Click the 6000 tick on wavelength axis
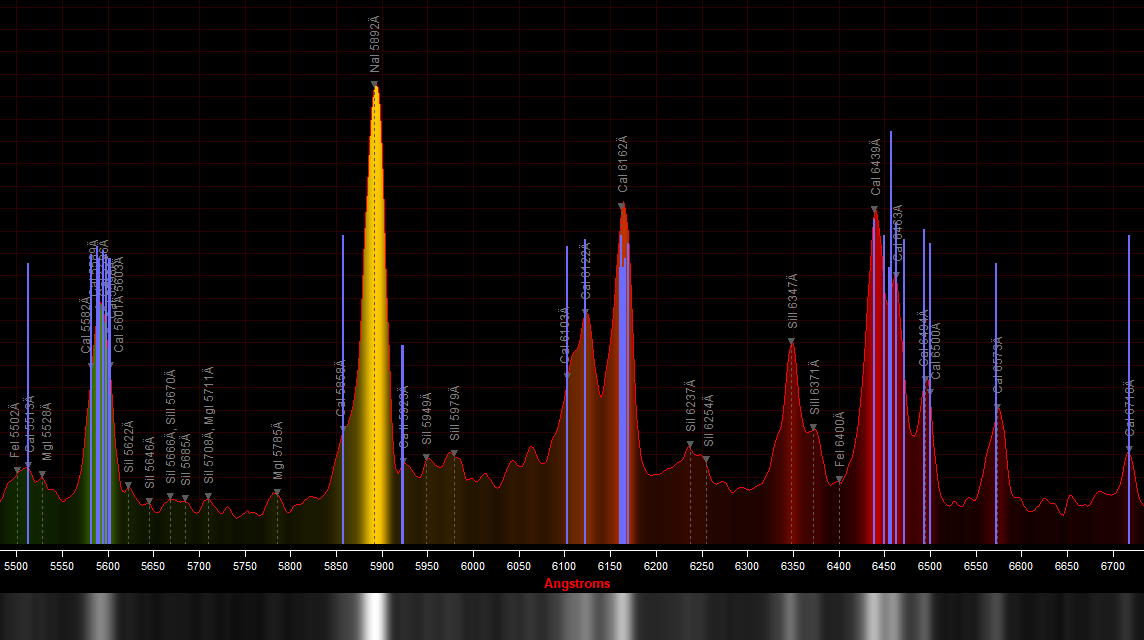The width and height of the screenshot is (1144, 640). (473, 566)
